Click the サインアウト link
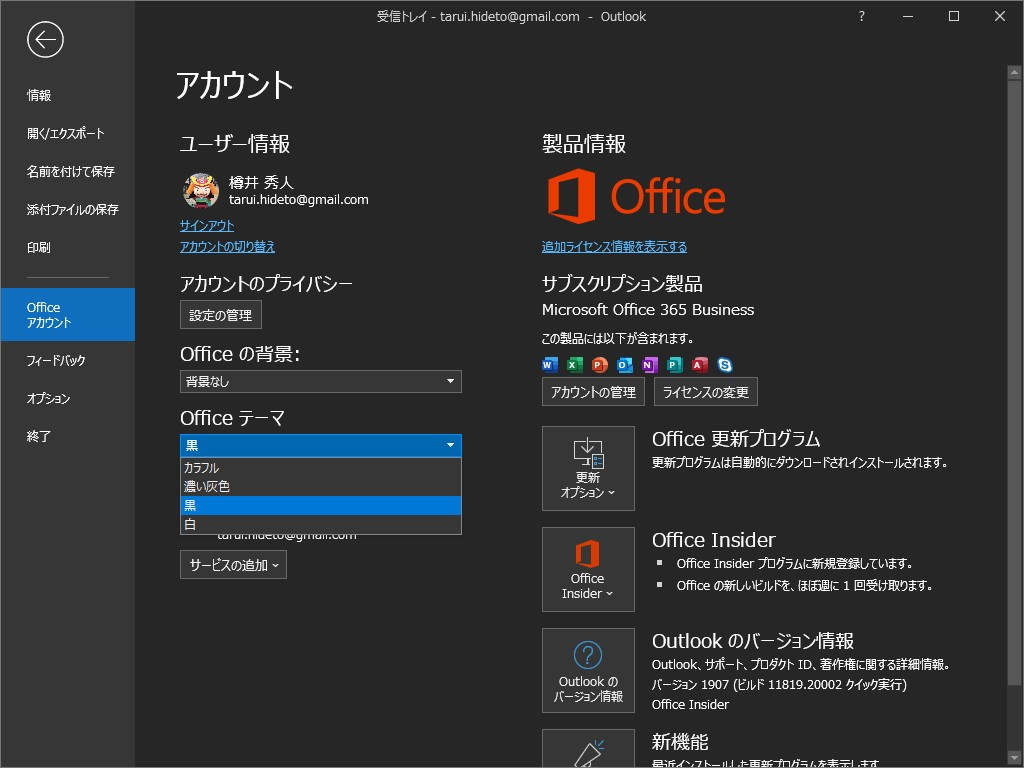1024x768 pixels. 206,225
